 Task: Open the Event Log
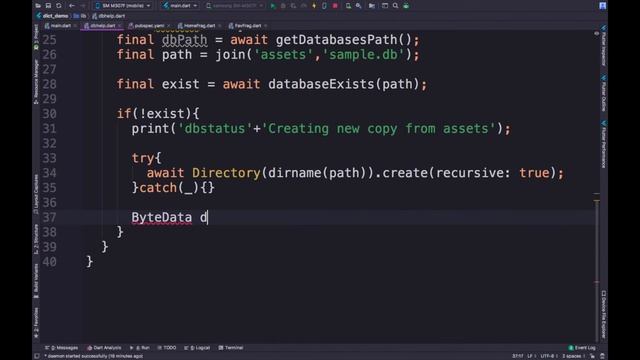[582, 348]
